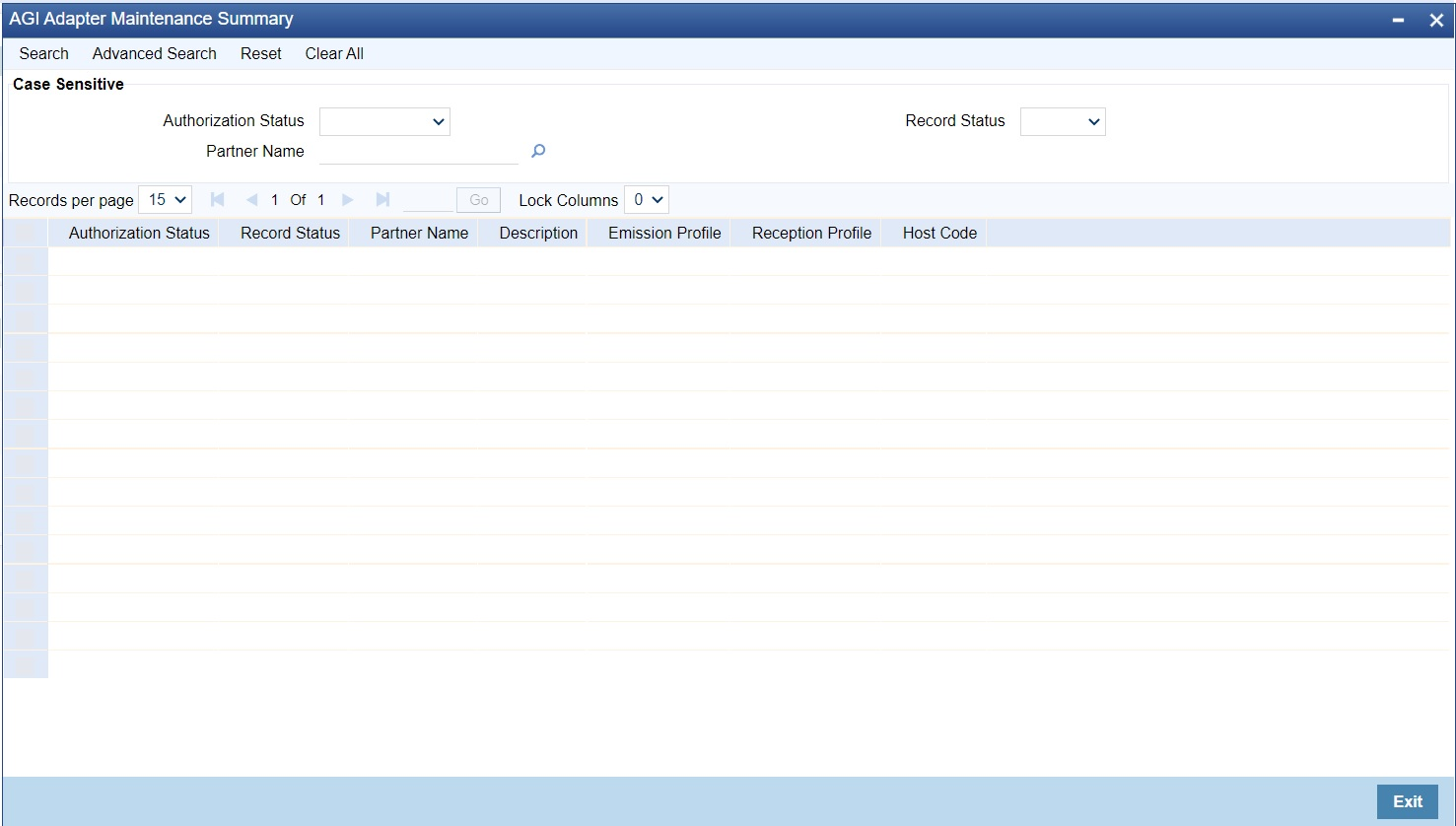Click the Partner Name column header
Viewport: 1456px width, 826px height.
[x=419, y=234]
